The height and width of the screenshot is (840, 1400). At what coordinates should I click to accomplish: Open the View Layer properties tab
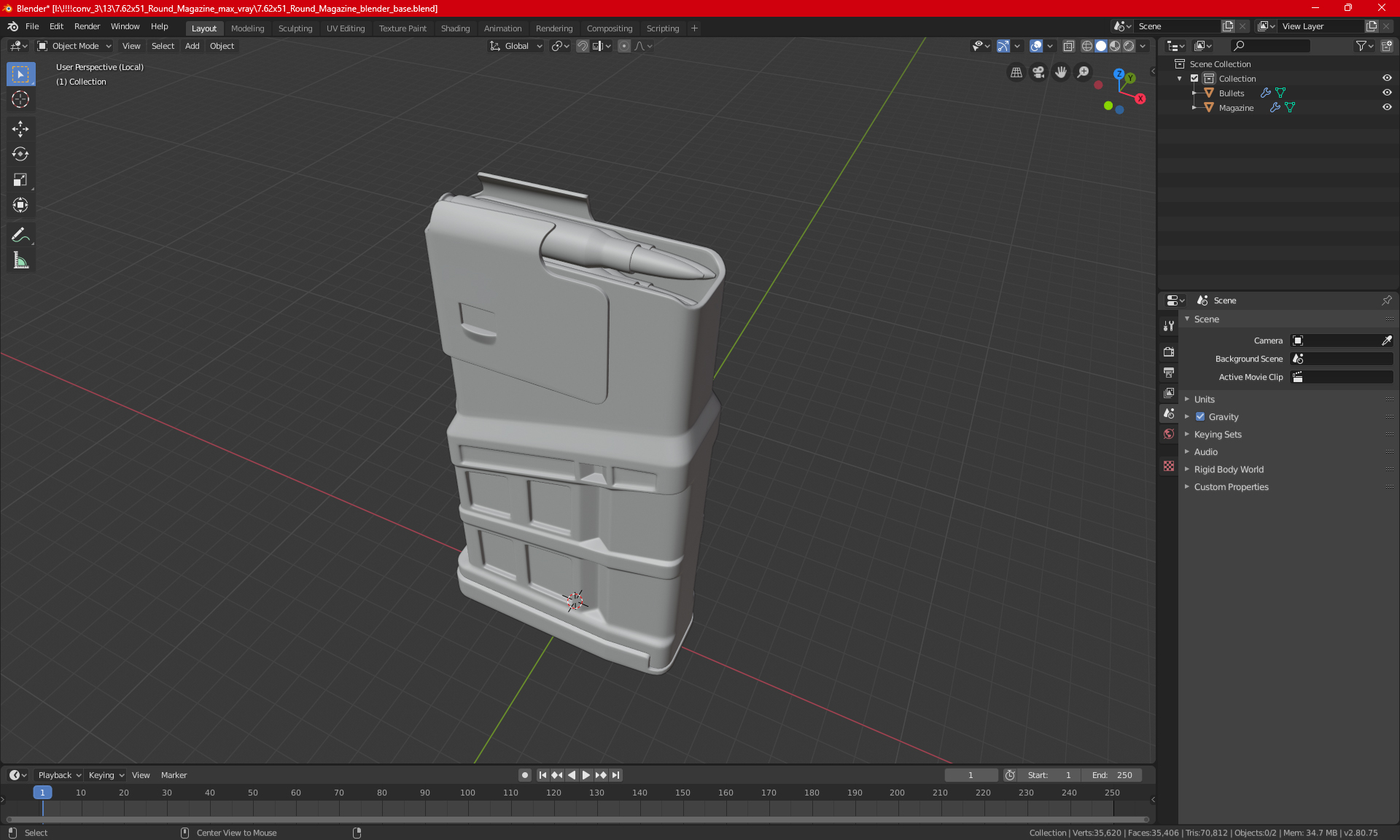click(x=1169, y=392)
